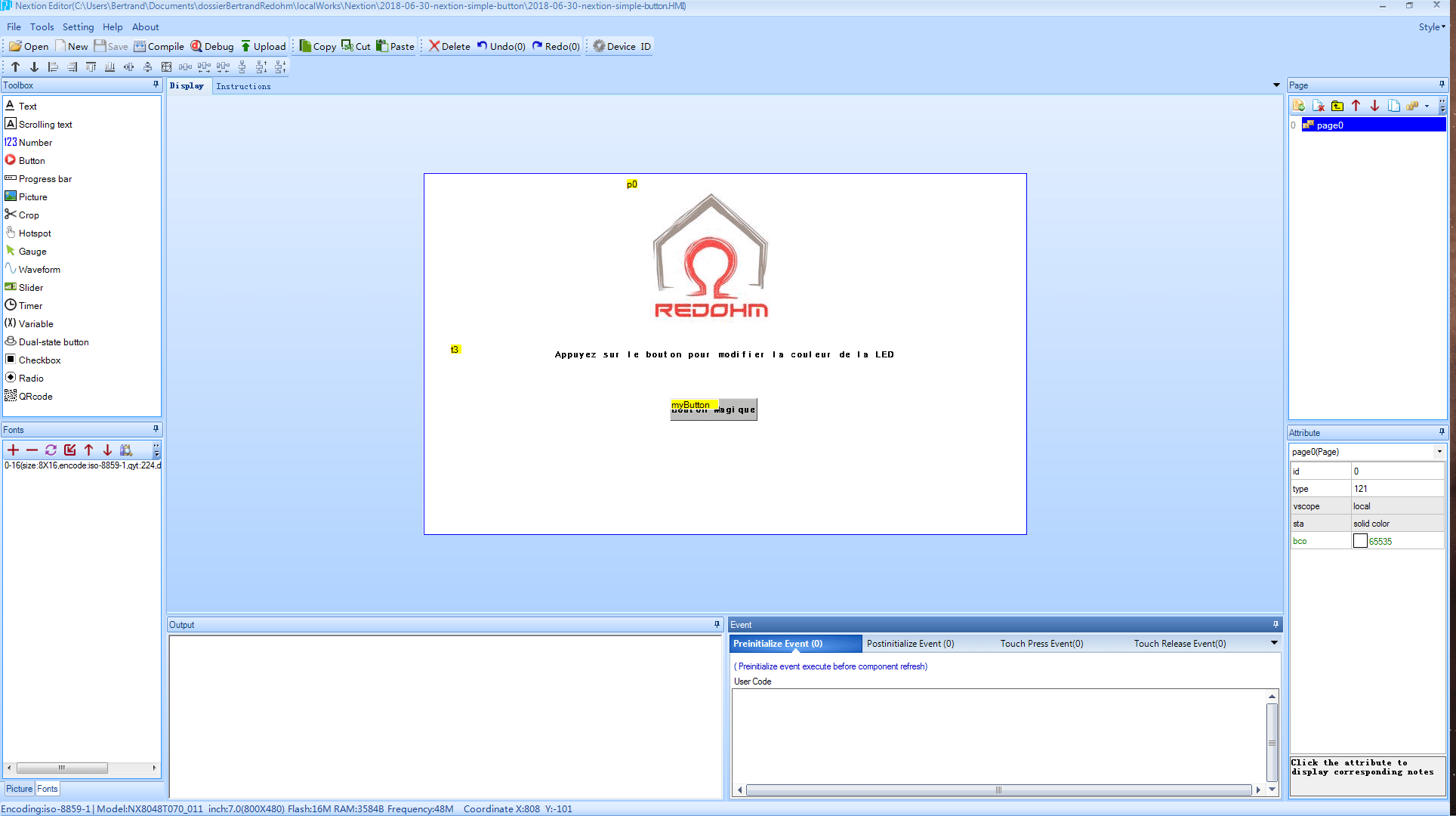This screenshot has height=816, width=1456.
Task: Decrease vertical spacing icon
Action: click(279, 67)
